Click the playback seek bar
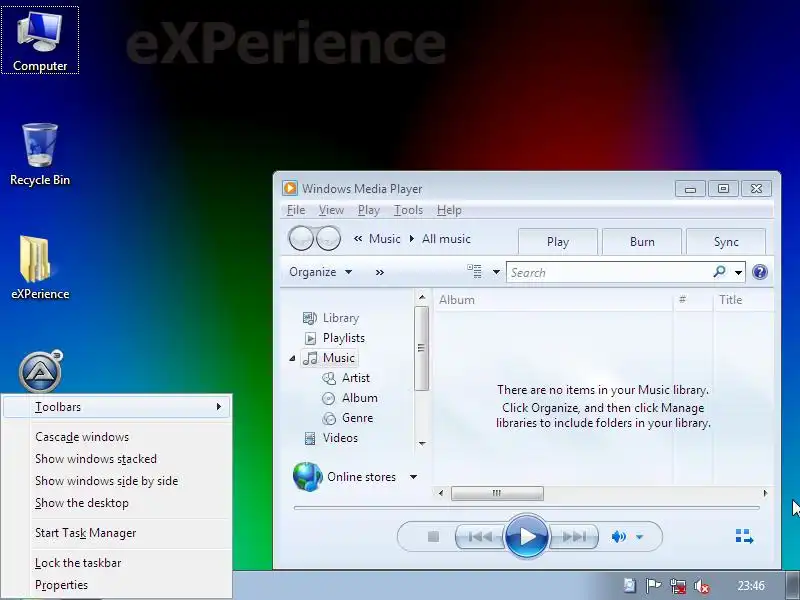Image resolution: width=800 pixels, height=600 pixels. pos(527,508)
